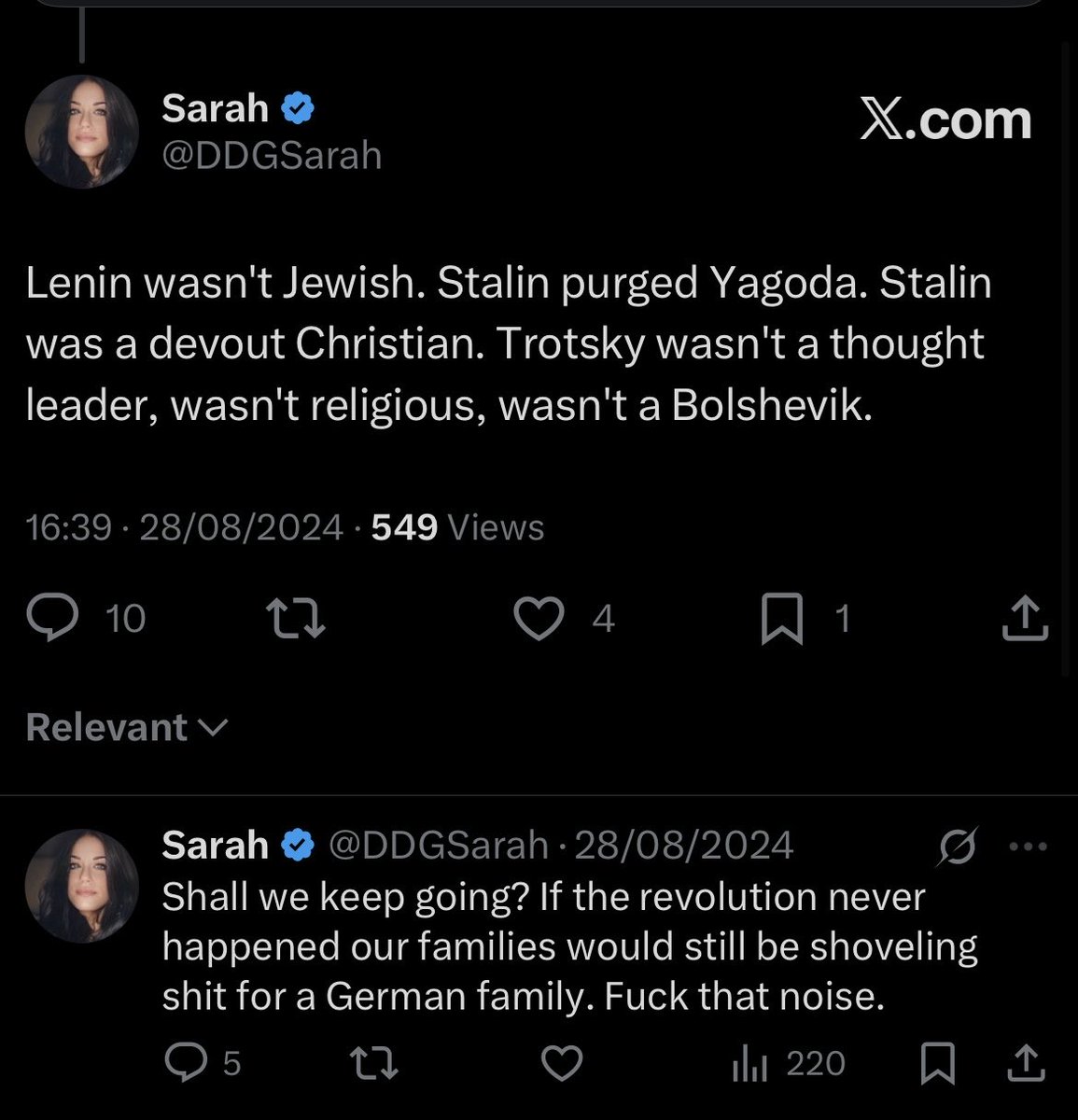Like the reply tweet about the revolution
The image size is (1078, 1120).
562,1062
